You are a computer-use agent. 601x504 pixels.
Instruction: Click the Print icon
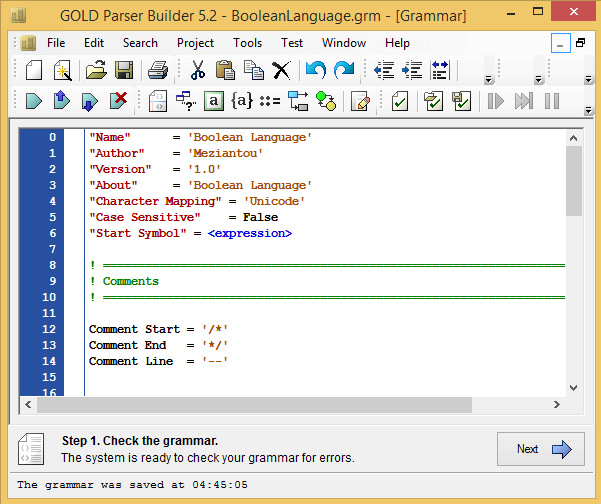pyautogui.click(x=158, y=70)
